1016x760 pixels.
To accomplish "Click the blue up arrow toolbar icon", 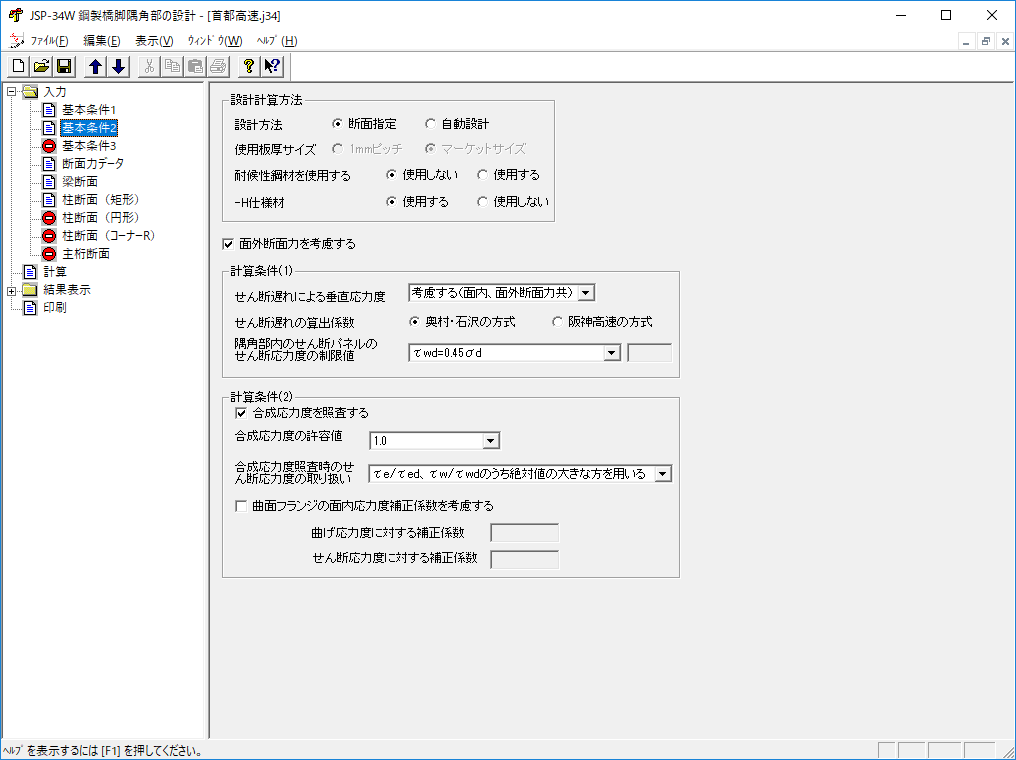I will 96,67.
